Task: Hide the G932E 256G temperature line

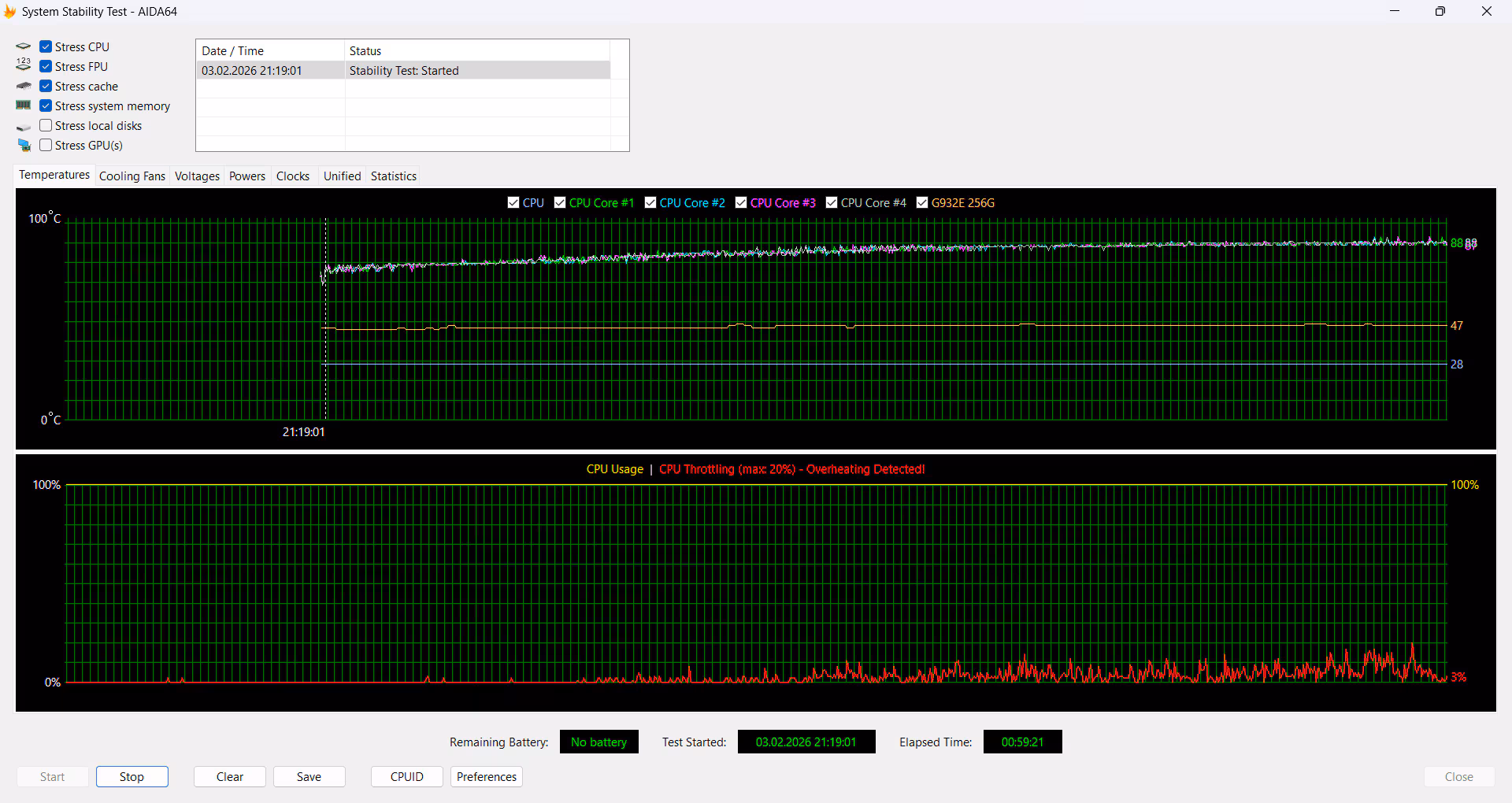Action: 922,203
